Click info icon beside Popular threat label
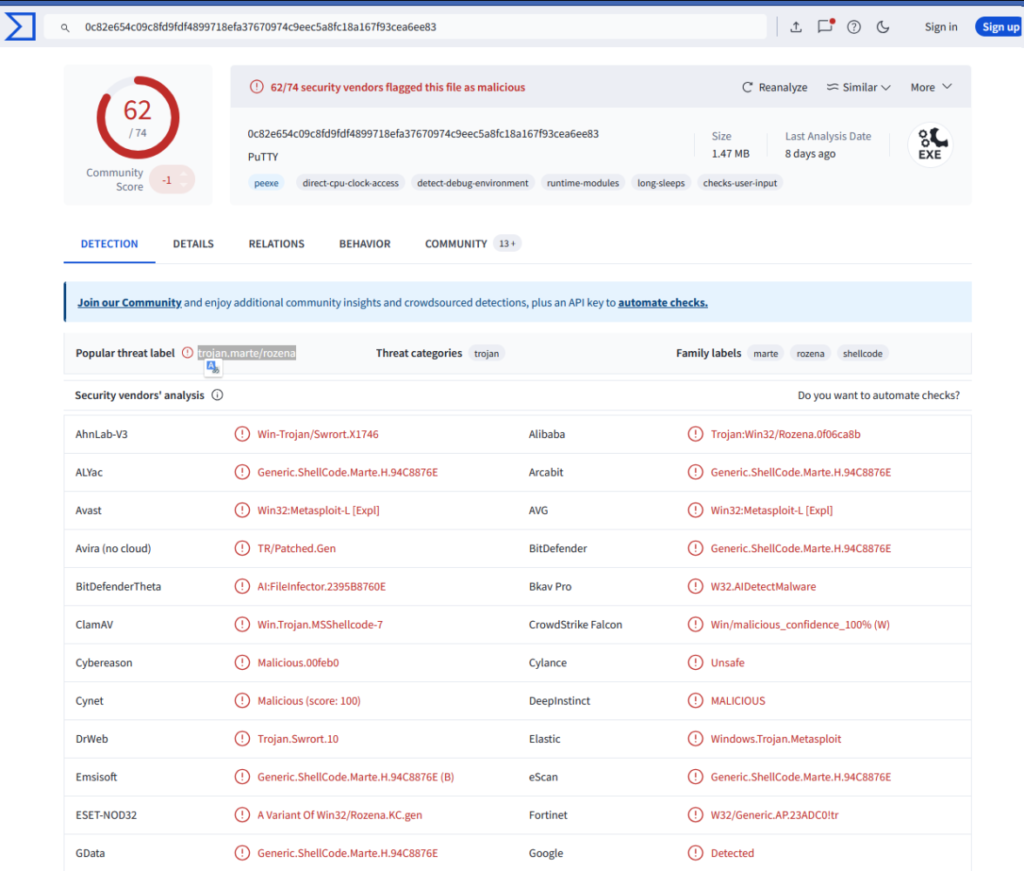 click(x=187, y=353)
